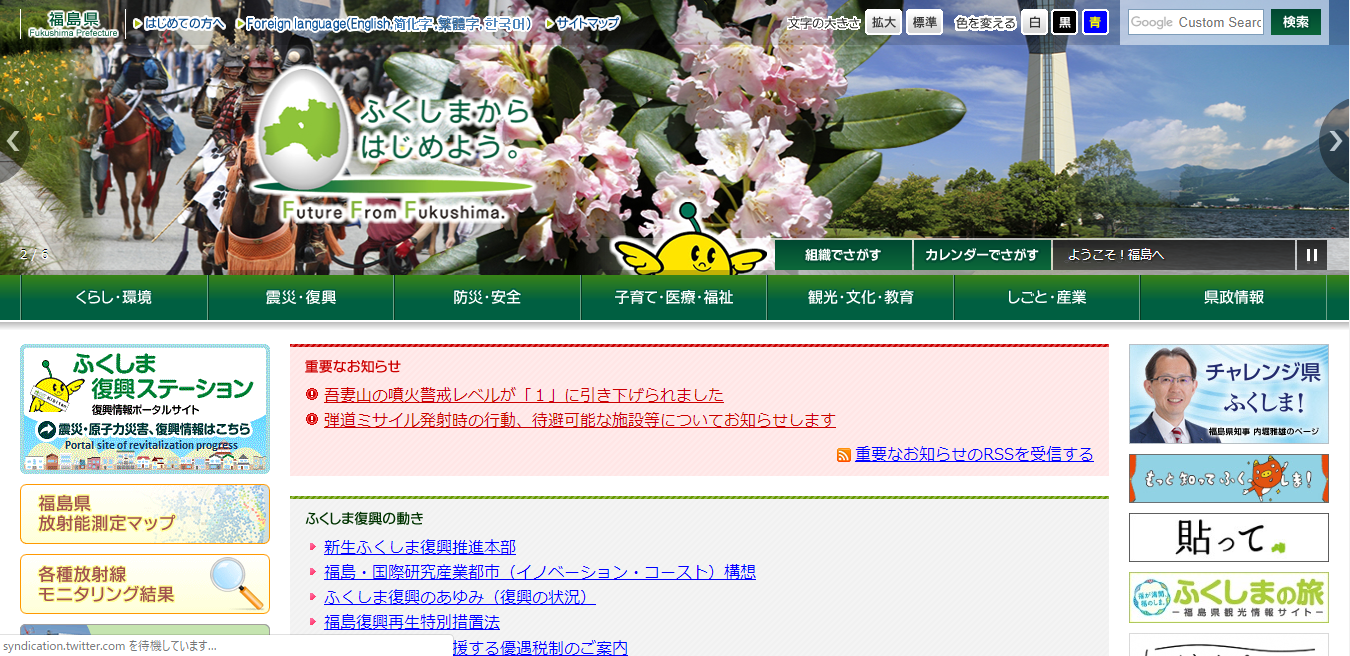Open the 福島県放射能測定マップ banner
This screenshot has height=656, width=1350.
[145, 514]
